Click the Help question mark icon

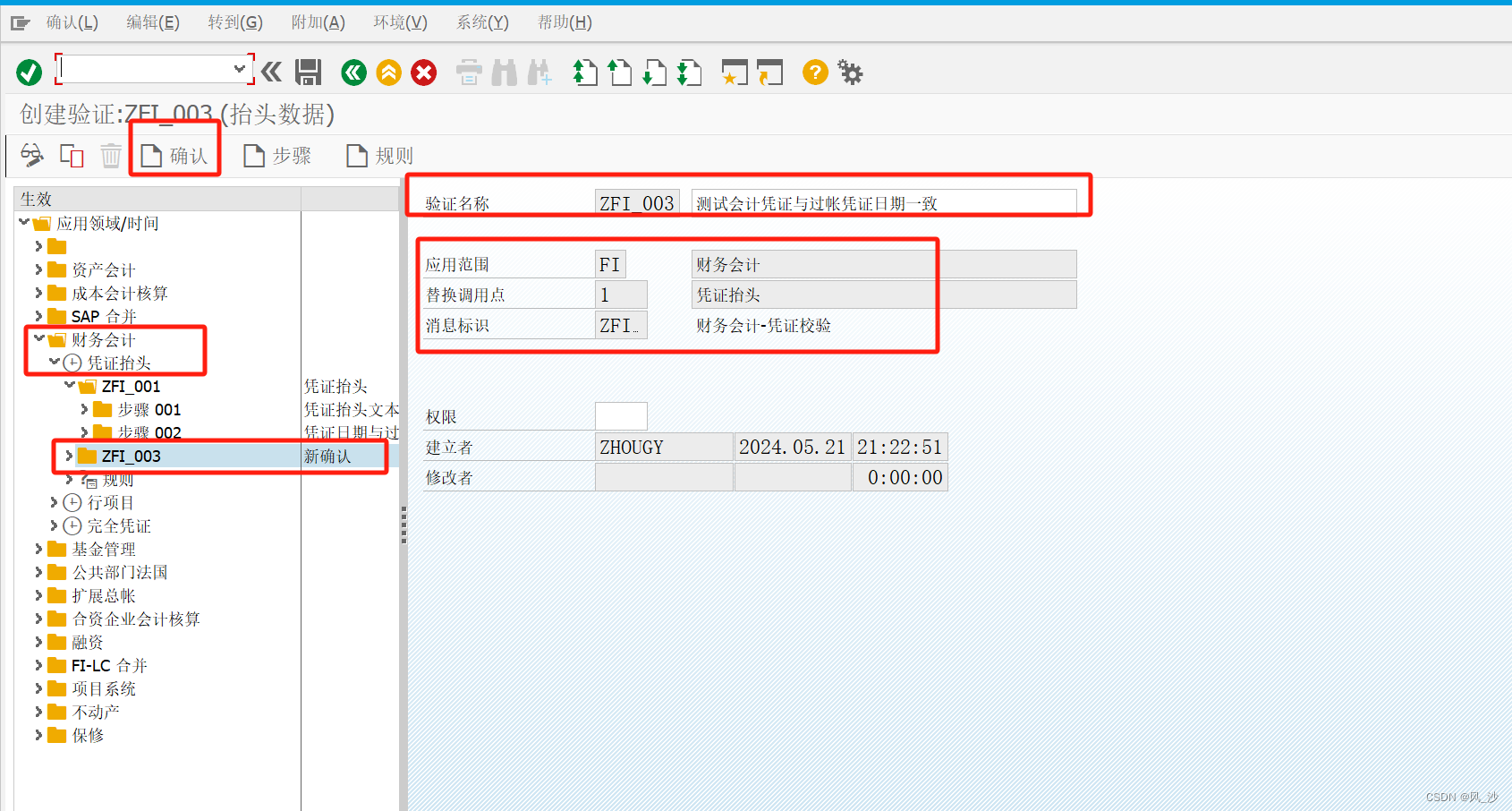(x=814, y=73)
